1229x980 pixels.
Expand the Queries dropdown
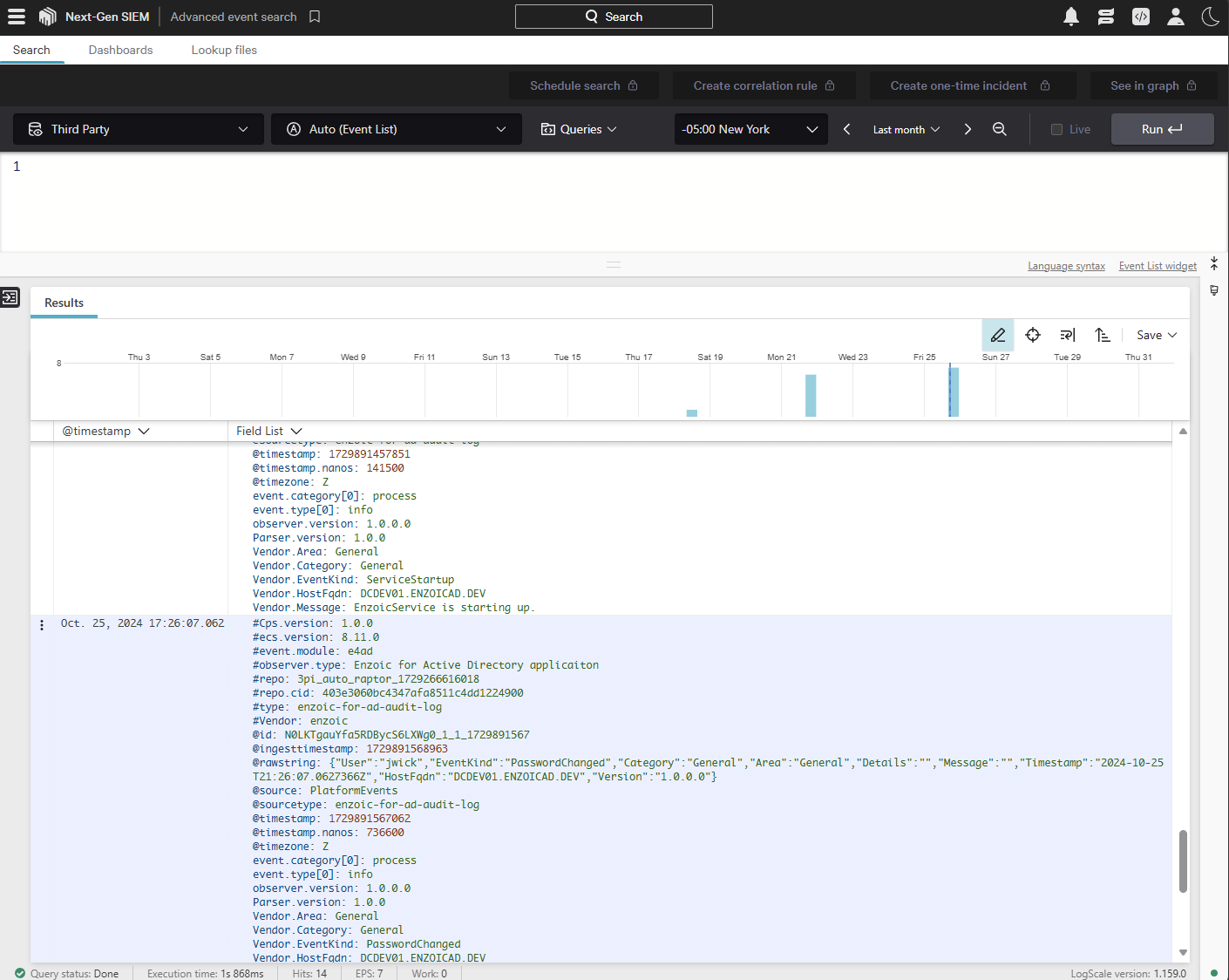point(579,129)
